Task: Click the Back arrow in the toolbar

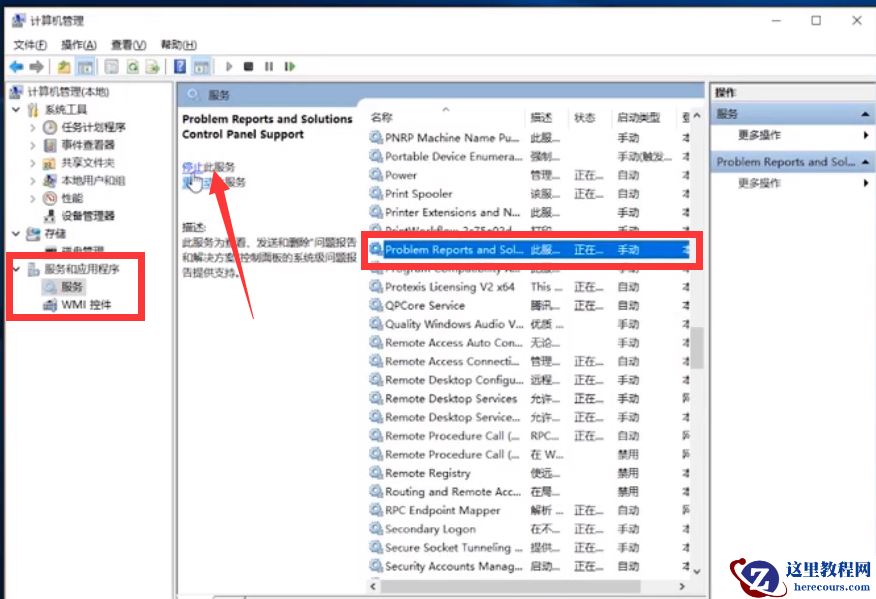Action: coord(16,67)
